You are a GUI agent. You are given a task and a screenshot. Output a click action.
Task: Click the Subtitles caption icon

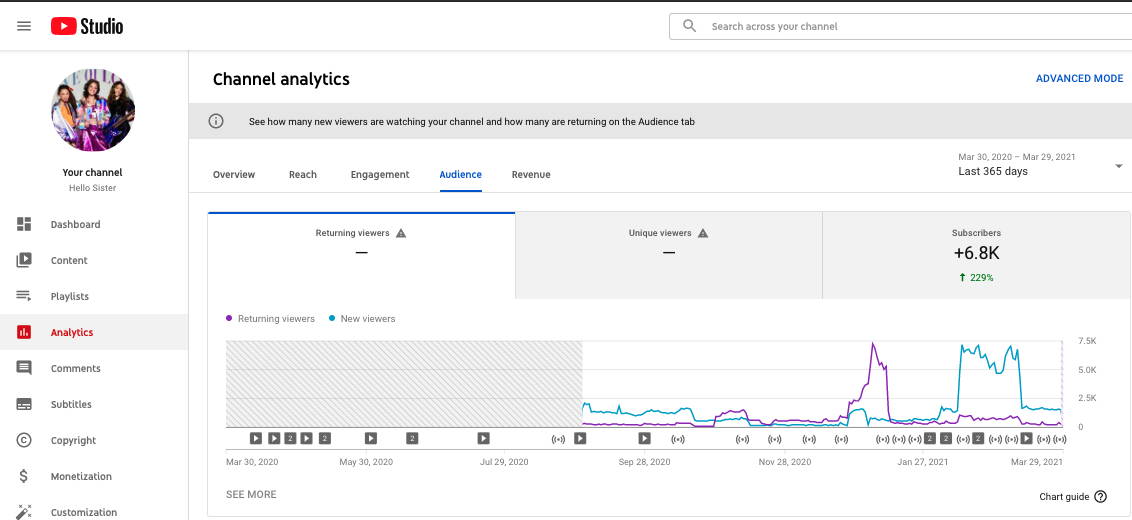(x=24, y=404)
